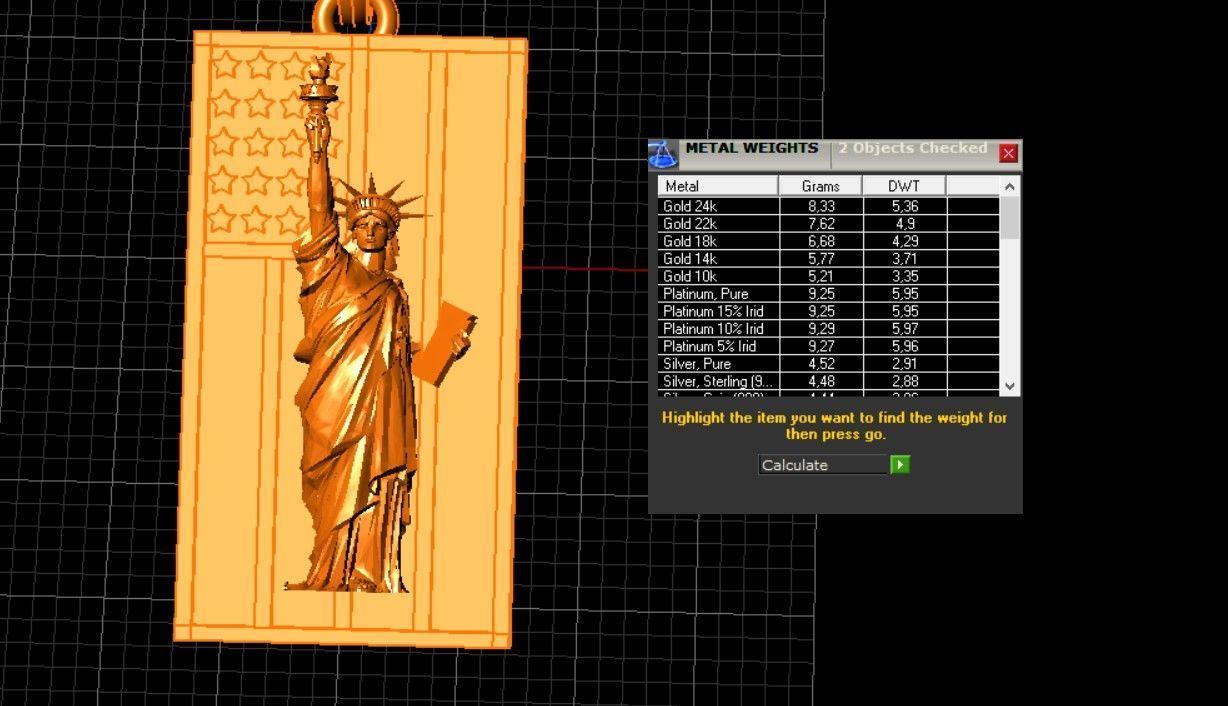Click the list scrollbar up arrow
This screenshot has width=1228, height=706.
pyautogui.click(x=1009, y=186)
